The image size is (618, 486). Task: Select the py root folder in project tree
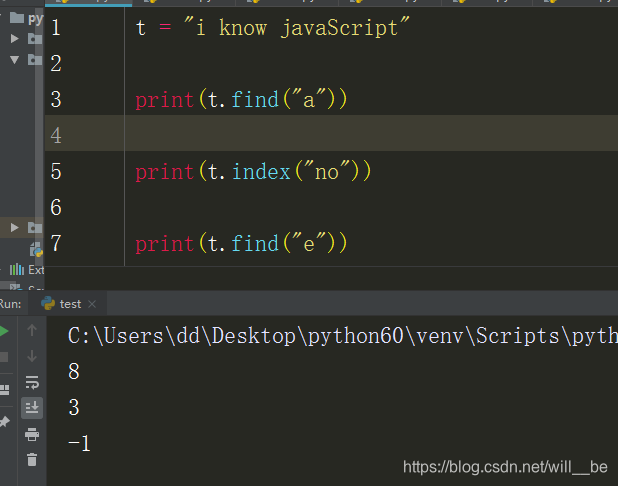pyautogui.click(x=26, y=18)
